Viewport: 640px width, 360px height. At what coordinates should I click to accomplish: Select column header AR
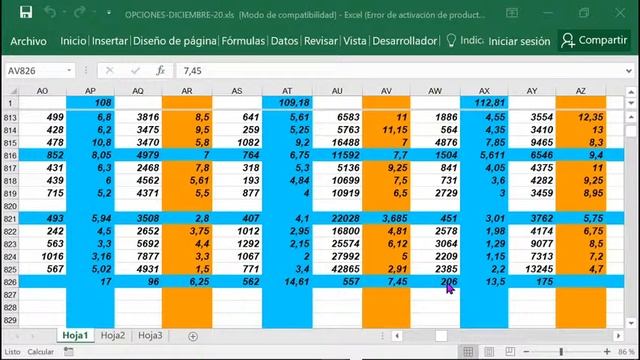[187, 91]
